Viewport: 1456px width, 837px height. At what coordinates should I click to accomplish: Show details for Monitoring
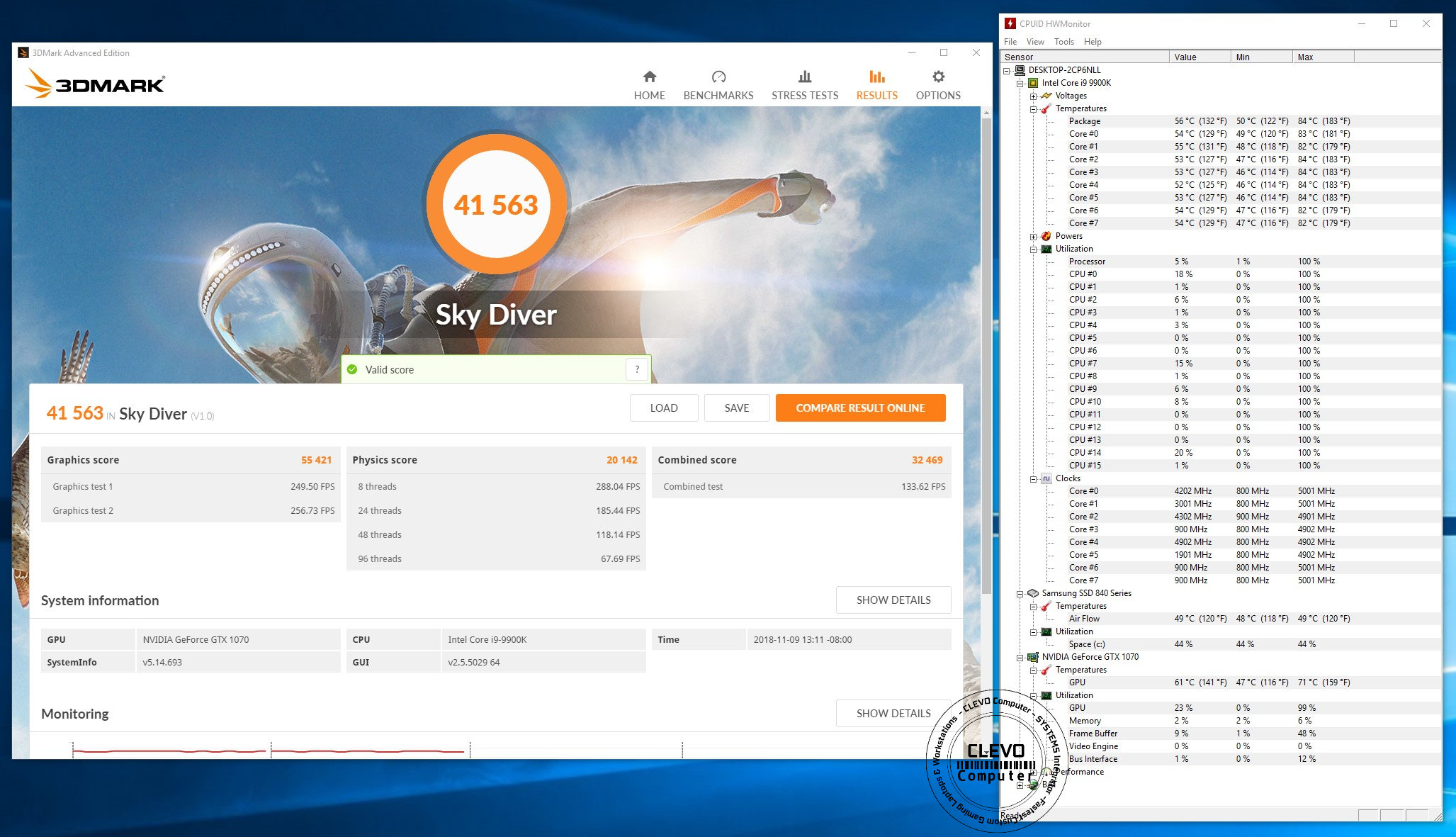[x=893, y=713]
